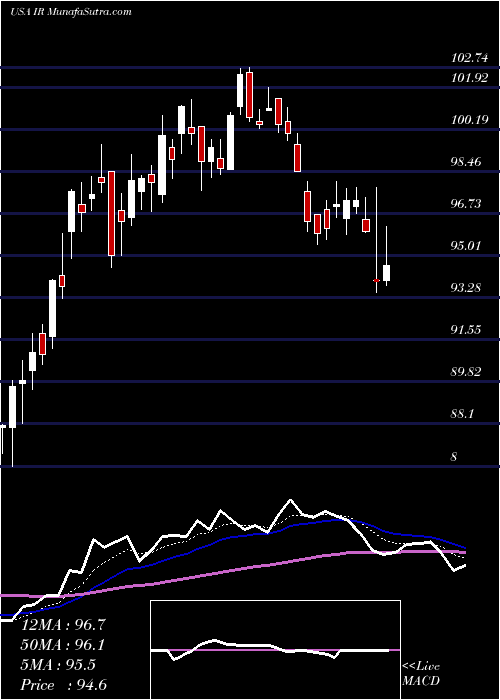
Task: Click the 95.01 price level label
Action: click(x=466, y=246)
